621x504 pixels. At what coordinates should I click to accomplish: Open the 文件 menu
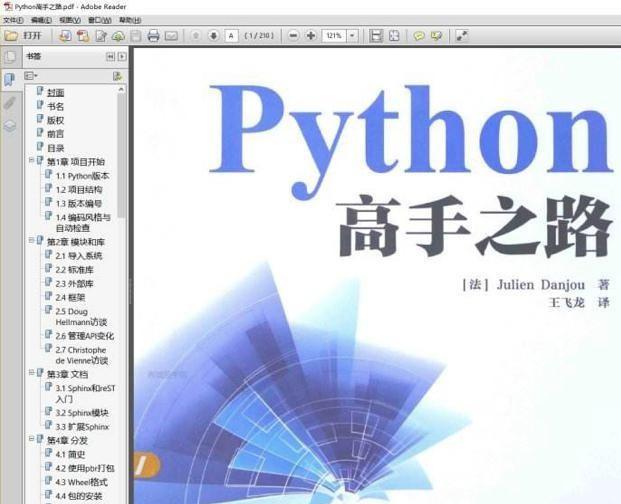(13, 20)
